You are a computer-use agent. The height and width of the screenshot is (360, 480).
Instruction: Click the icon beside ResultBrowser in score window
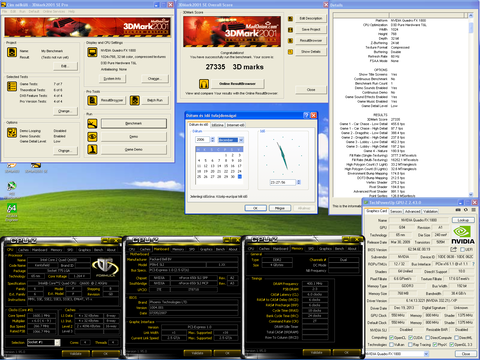[x=290, y=41]
